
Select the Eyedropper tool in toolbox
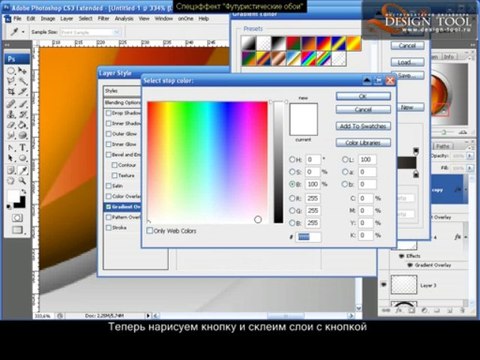22,170
